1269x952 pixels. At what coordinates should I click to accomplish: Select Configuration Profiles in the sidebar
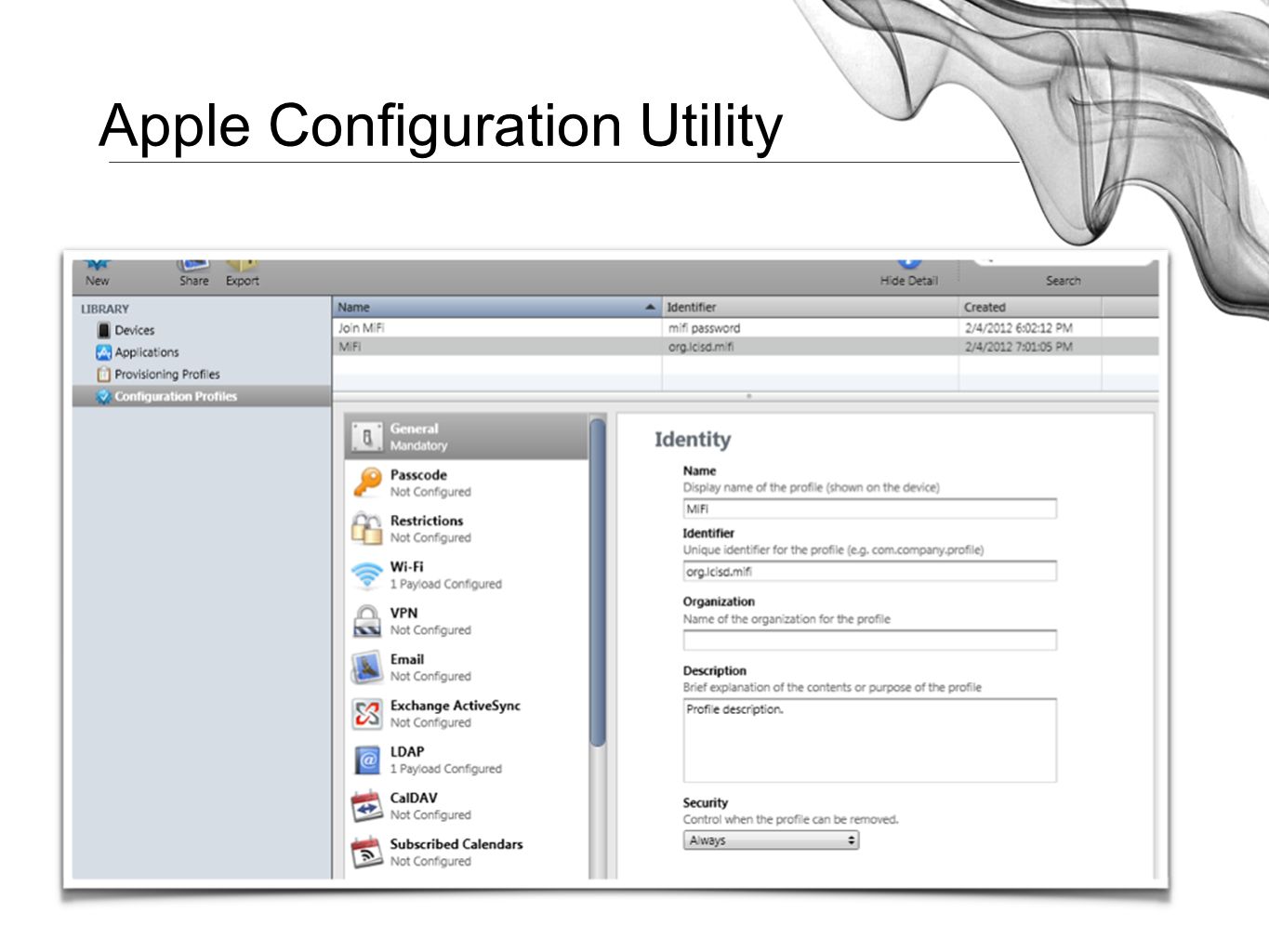click(x=202, y=396)
